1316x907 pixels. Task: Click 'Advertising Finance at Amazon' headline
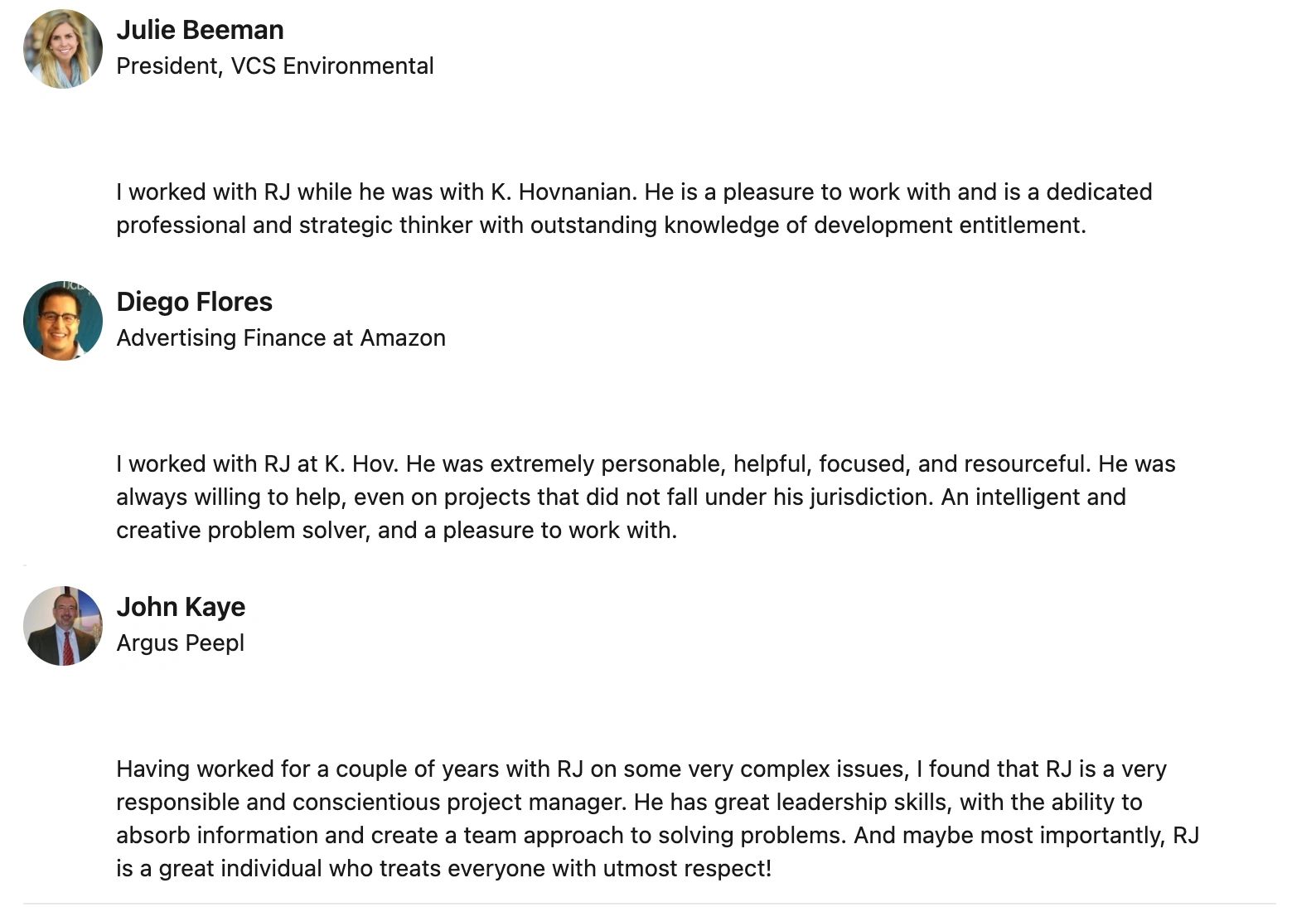coord(280,338)
